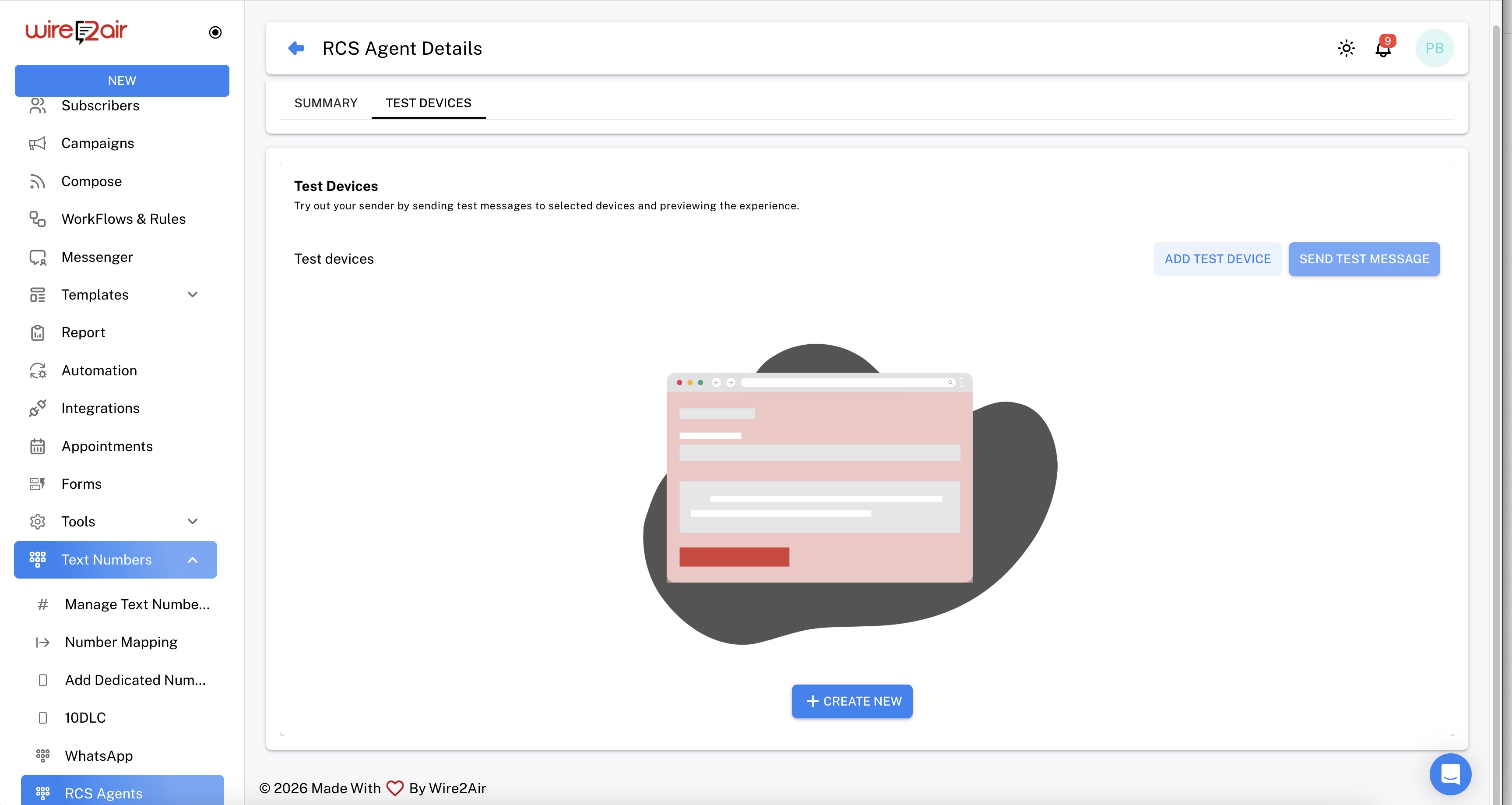The image size is (1512, 805).
Task: Toggle sidebar pin radio button near logo
Action: click(x=215, y=32)
